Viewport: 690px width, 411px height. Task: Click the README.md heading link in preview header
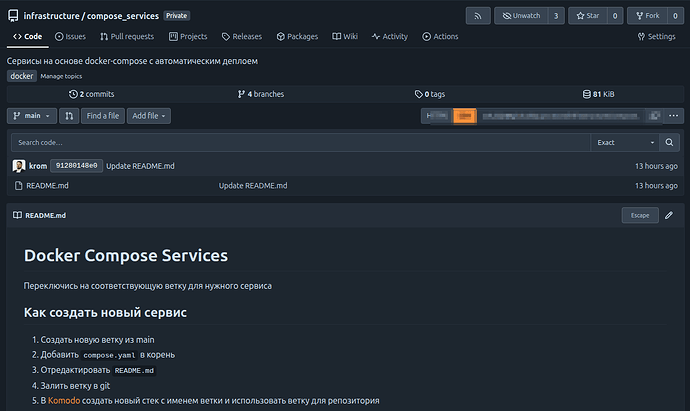46,215
